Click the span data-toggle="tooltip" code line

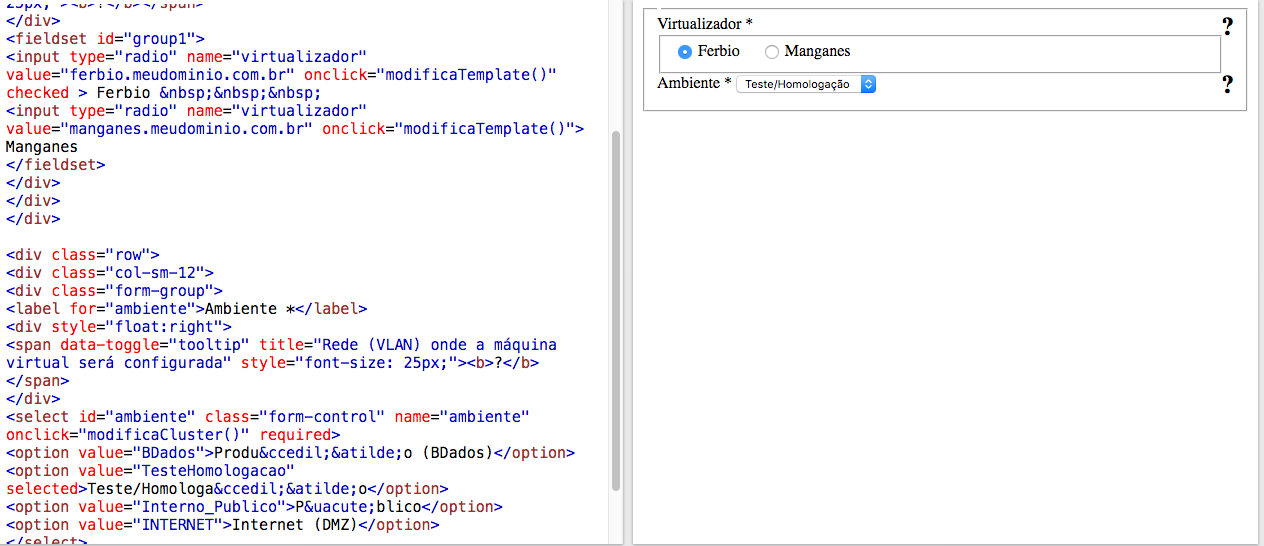tap(281, 345)
